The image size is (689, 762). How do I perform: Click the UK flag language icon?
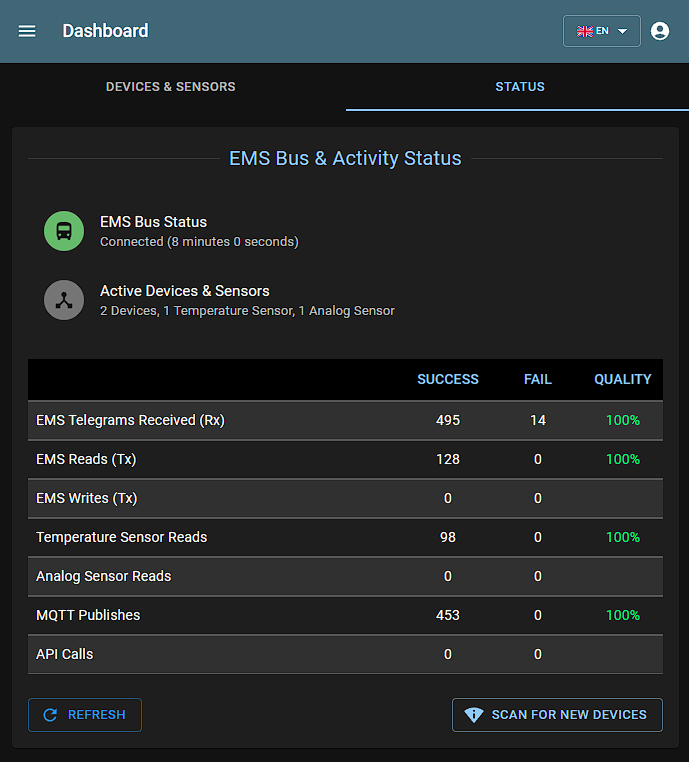click(585, 31)
